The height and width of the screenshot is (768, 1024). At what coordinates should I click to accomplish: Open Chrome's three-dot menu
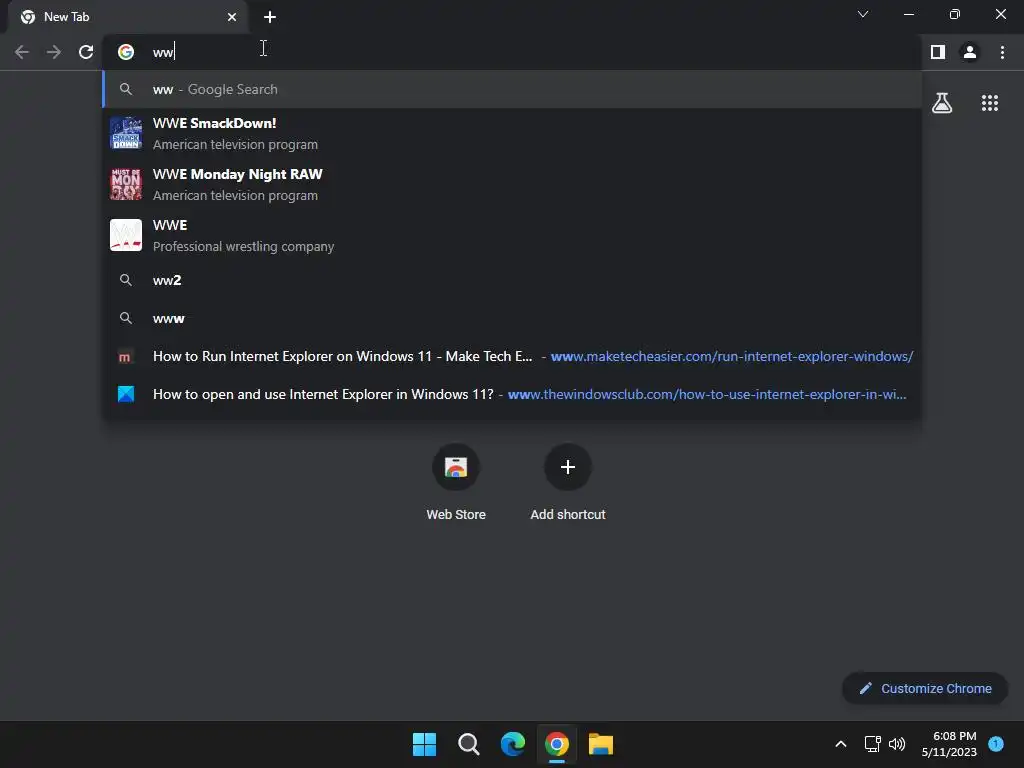pyautogui.click(x=1002, y=52)
